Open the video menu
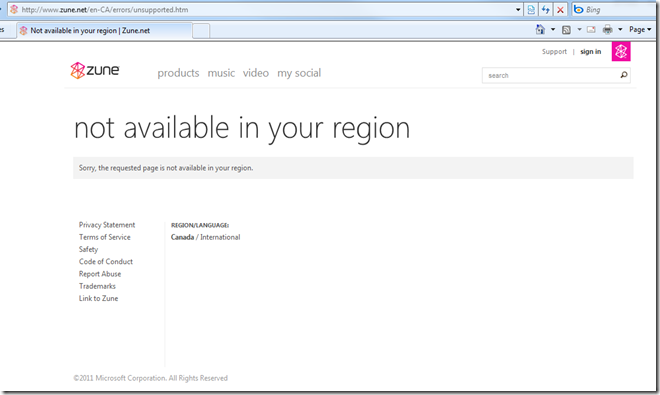This screenshot has height=395, width=660. click(x=255, y=73)
